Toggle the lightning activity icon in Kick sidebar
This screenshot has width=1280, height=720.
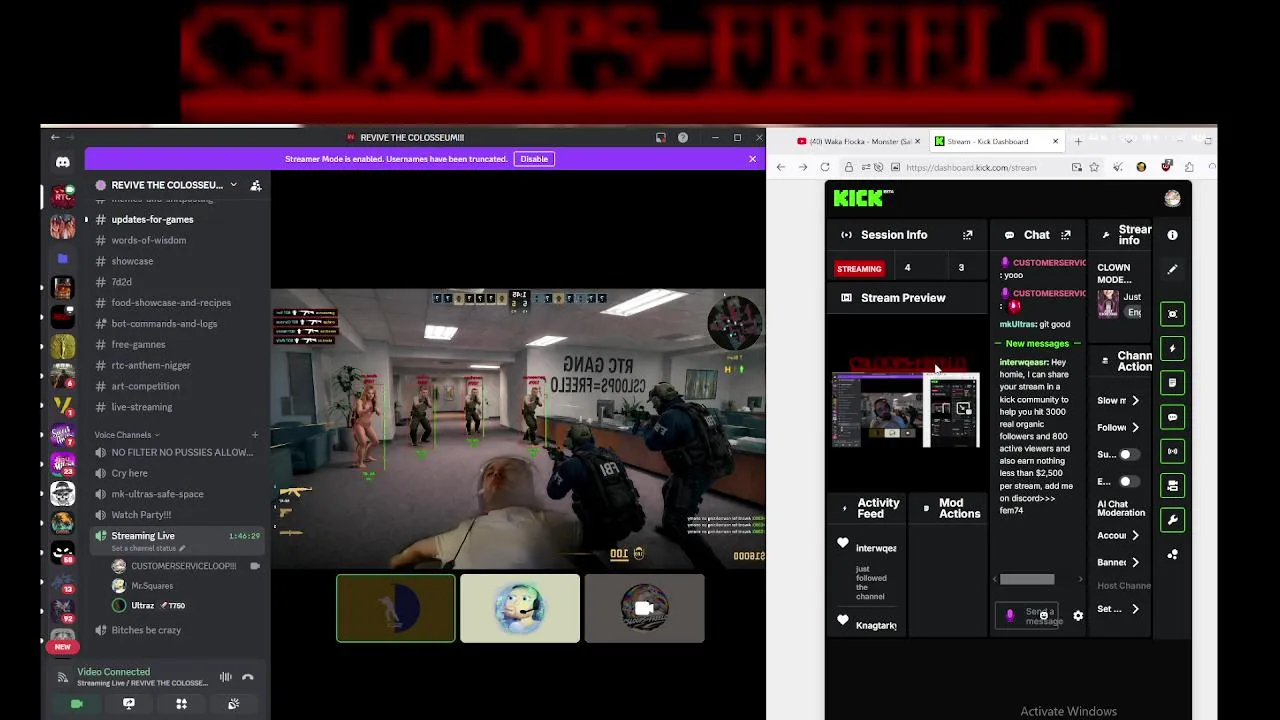[x=1172, y=348]
